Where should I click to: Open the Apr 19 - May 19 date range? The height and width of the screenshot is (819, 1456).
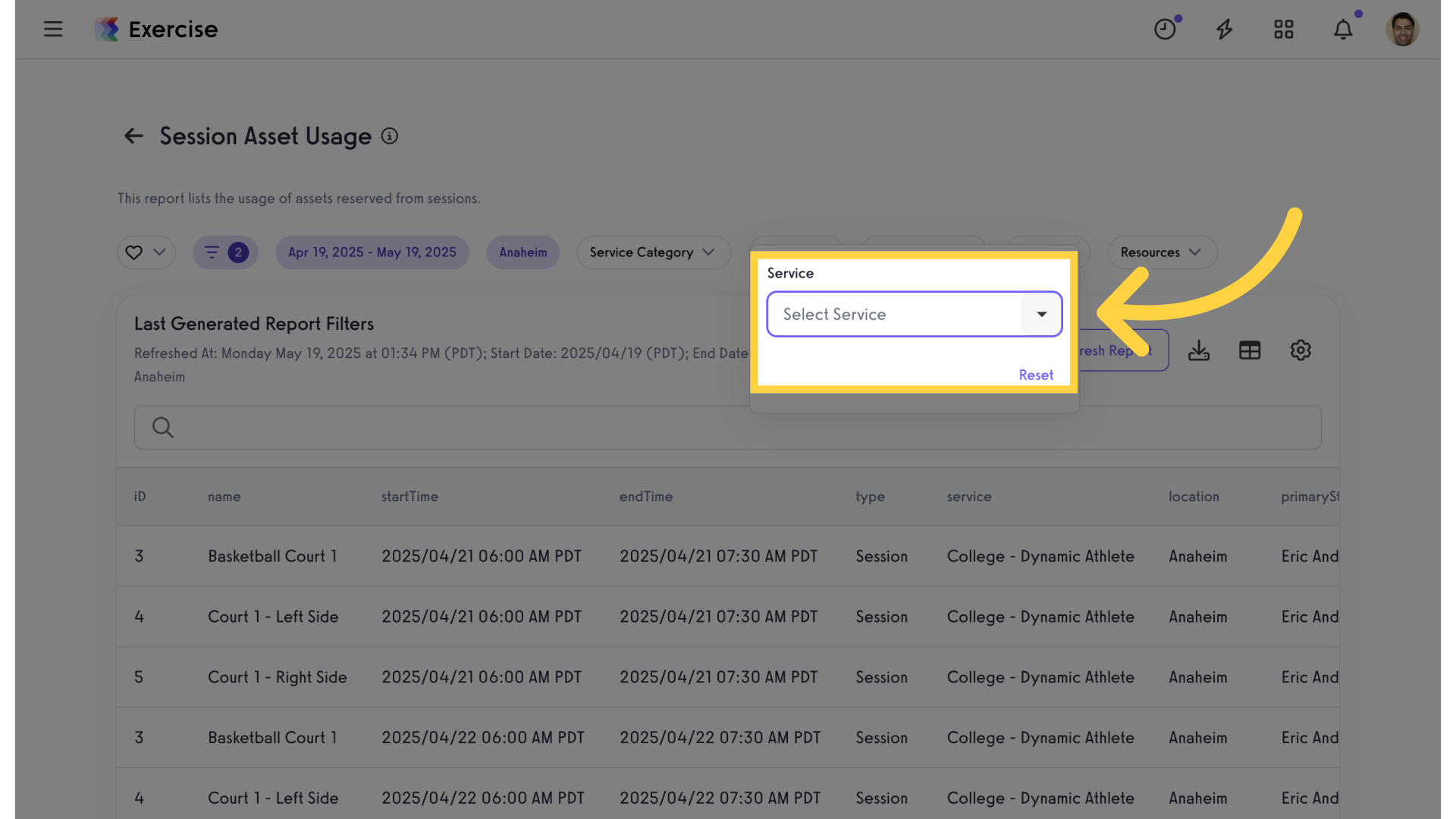(372, 253)
